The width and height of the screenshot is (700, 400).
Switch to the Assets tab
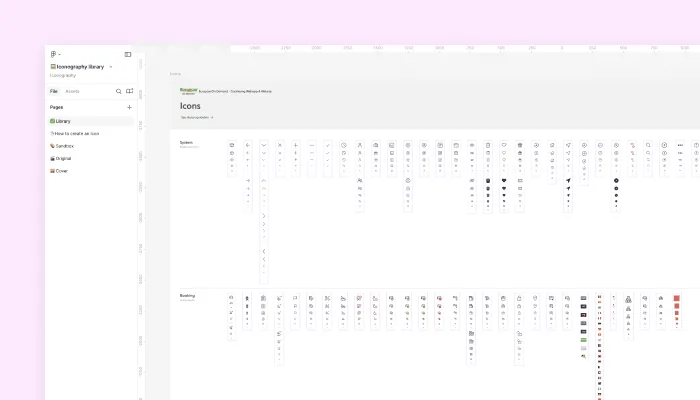(72, 91)
